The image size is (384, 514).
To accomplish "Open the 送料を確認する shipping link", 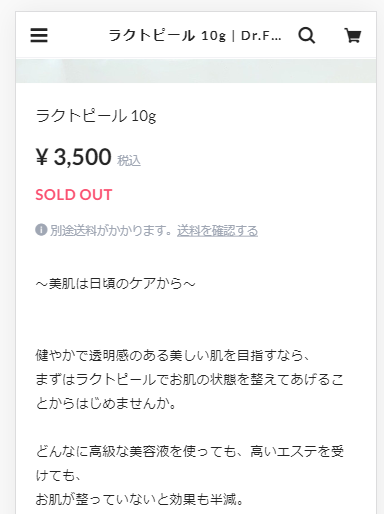I will 217,231.
